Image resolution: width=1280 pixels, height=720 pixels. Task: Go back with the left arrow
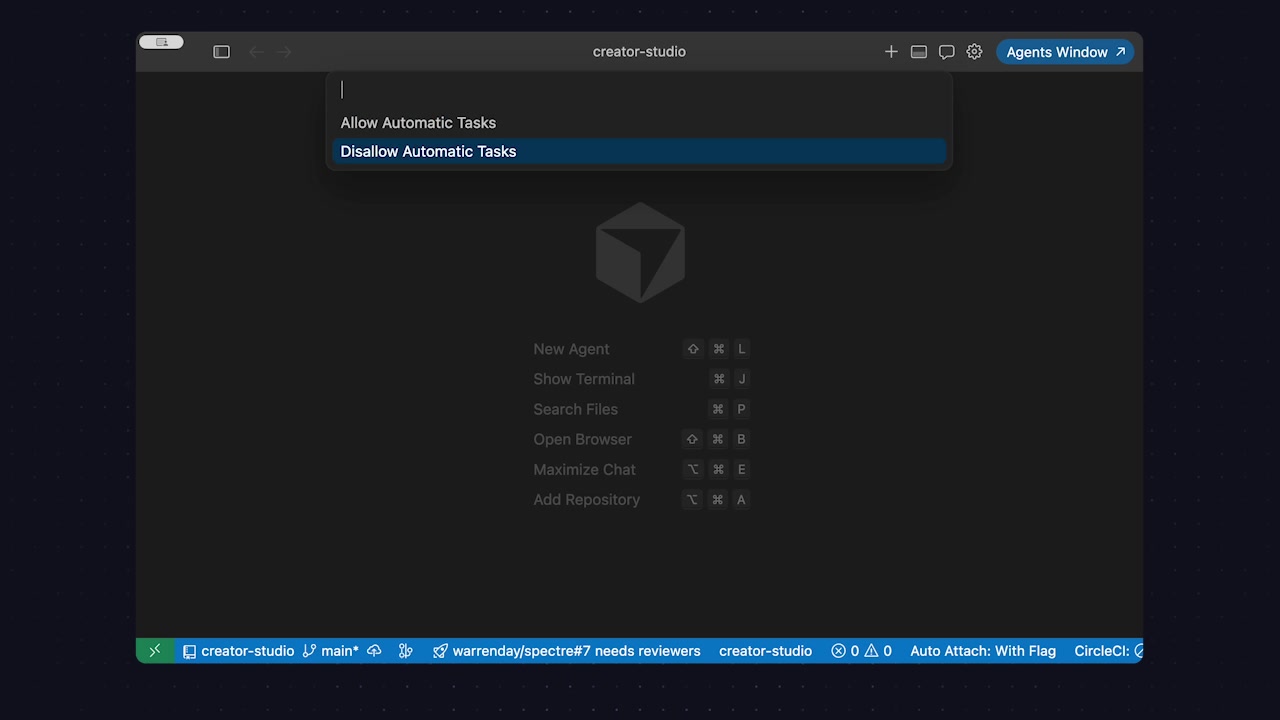click(256, 52)
